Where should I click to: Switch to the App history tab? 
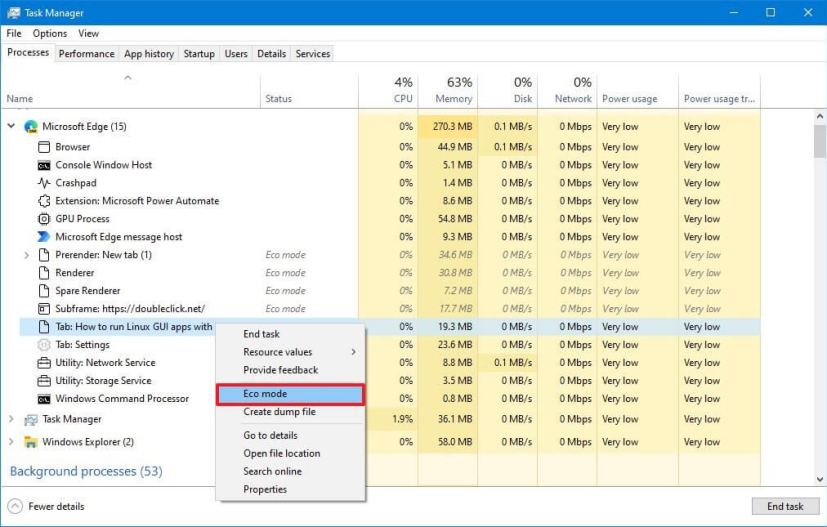tap(149, 54)
